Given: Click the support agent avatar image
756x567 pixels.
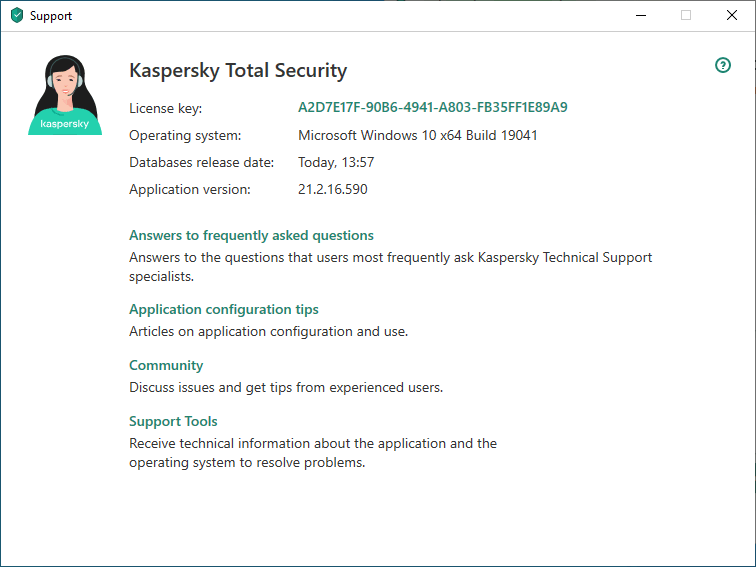Looking at the screenshot, I should (x=65, y=96).
